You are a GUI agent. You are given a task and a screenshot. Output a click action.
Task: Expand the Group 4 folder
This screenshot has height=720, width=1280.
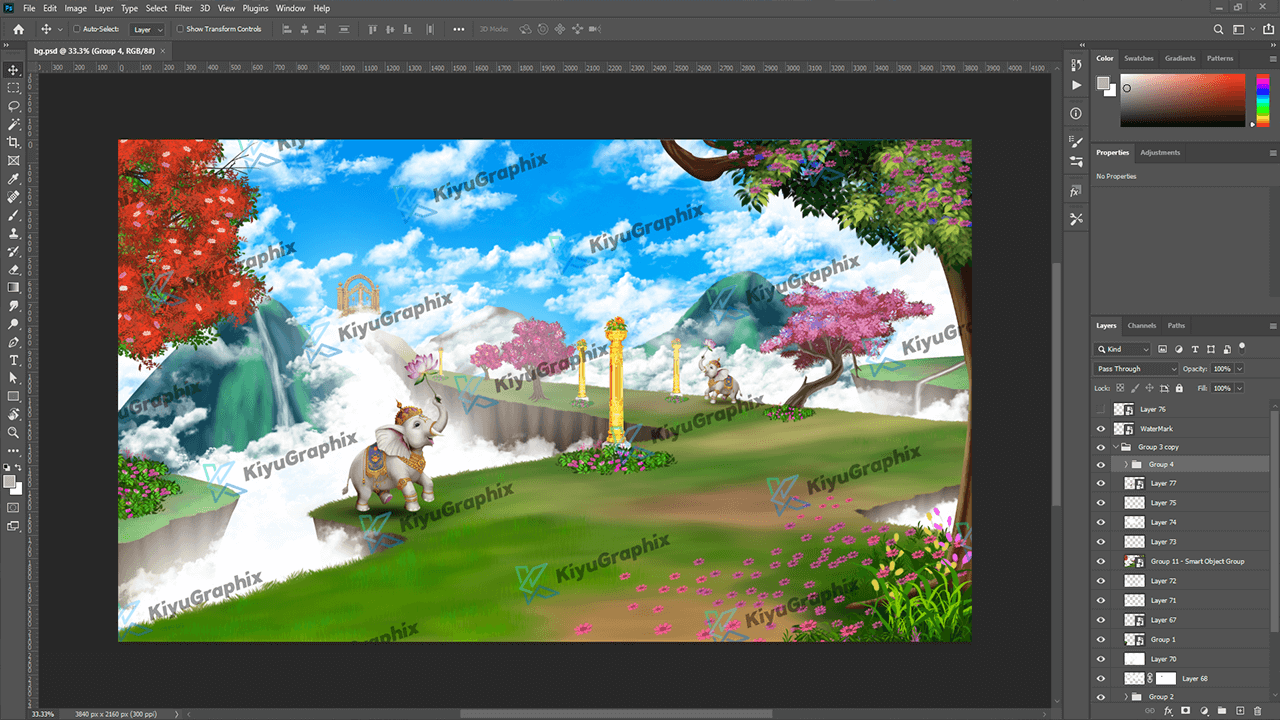(x=1126, y=465)
